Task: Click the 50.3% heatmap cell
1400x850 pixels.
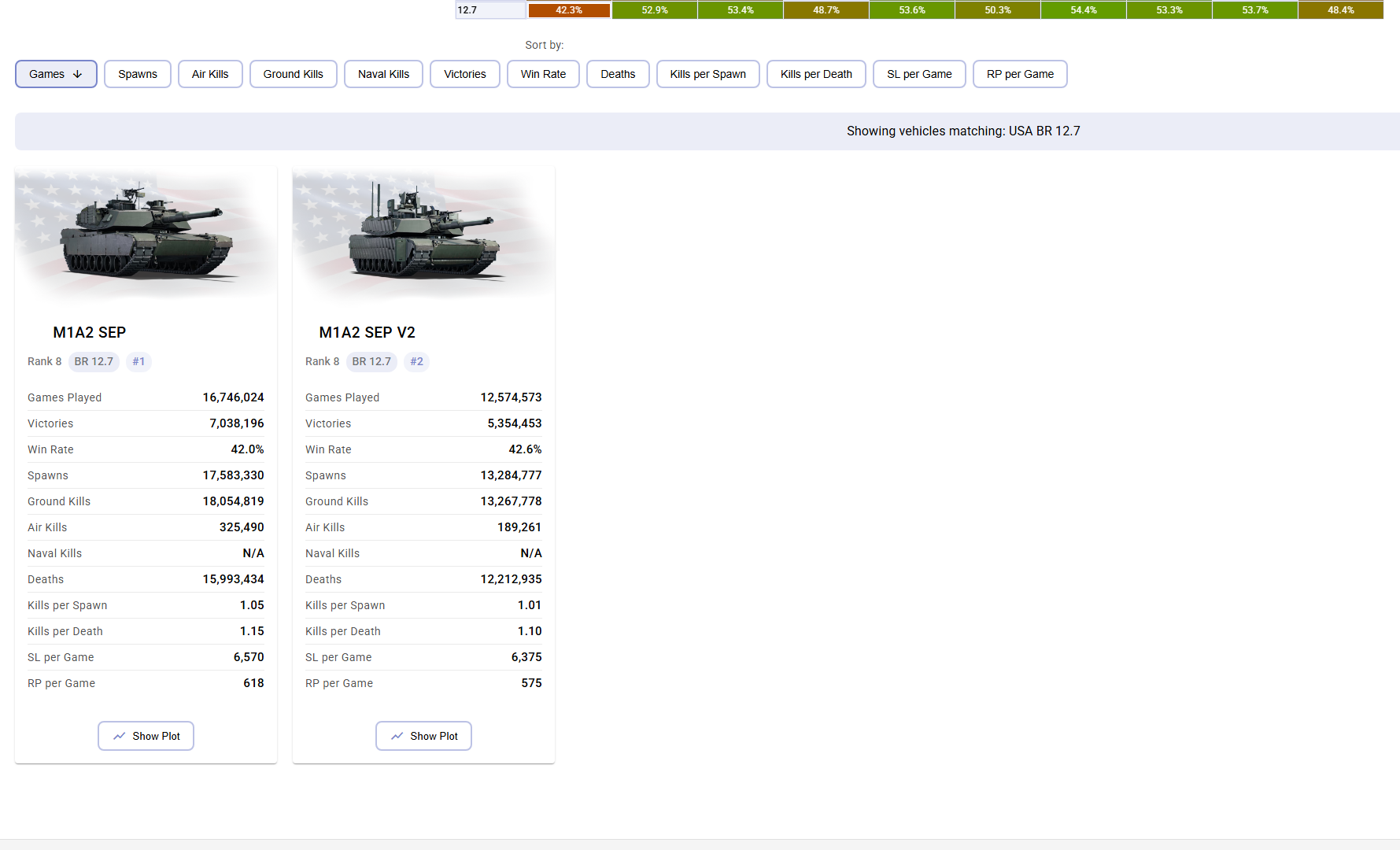Action: (998, 10)
